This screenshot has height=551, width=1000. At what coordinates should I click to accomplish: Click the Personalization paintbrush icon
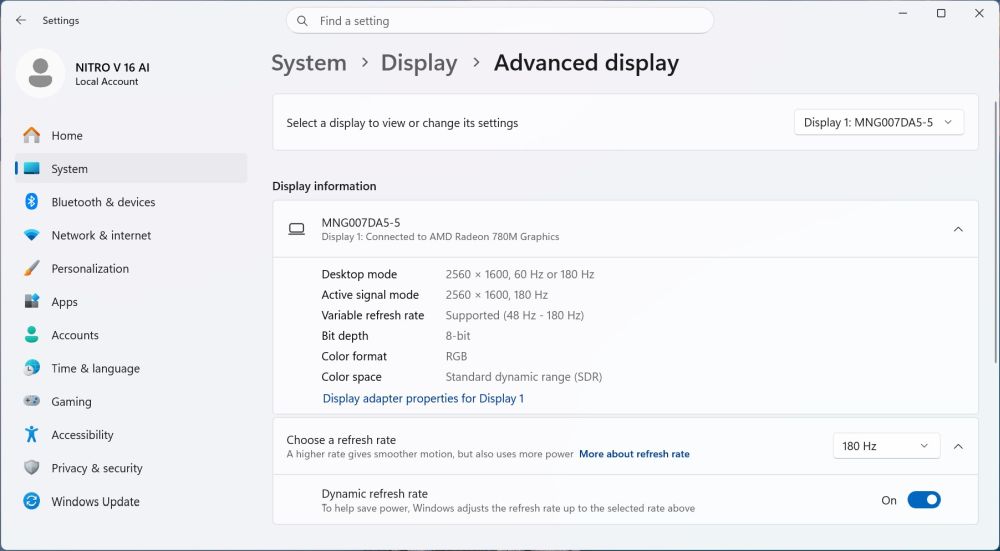coord(31,268)
